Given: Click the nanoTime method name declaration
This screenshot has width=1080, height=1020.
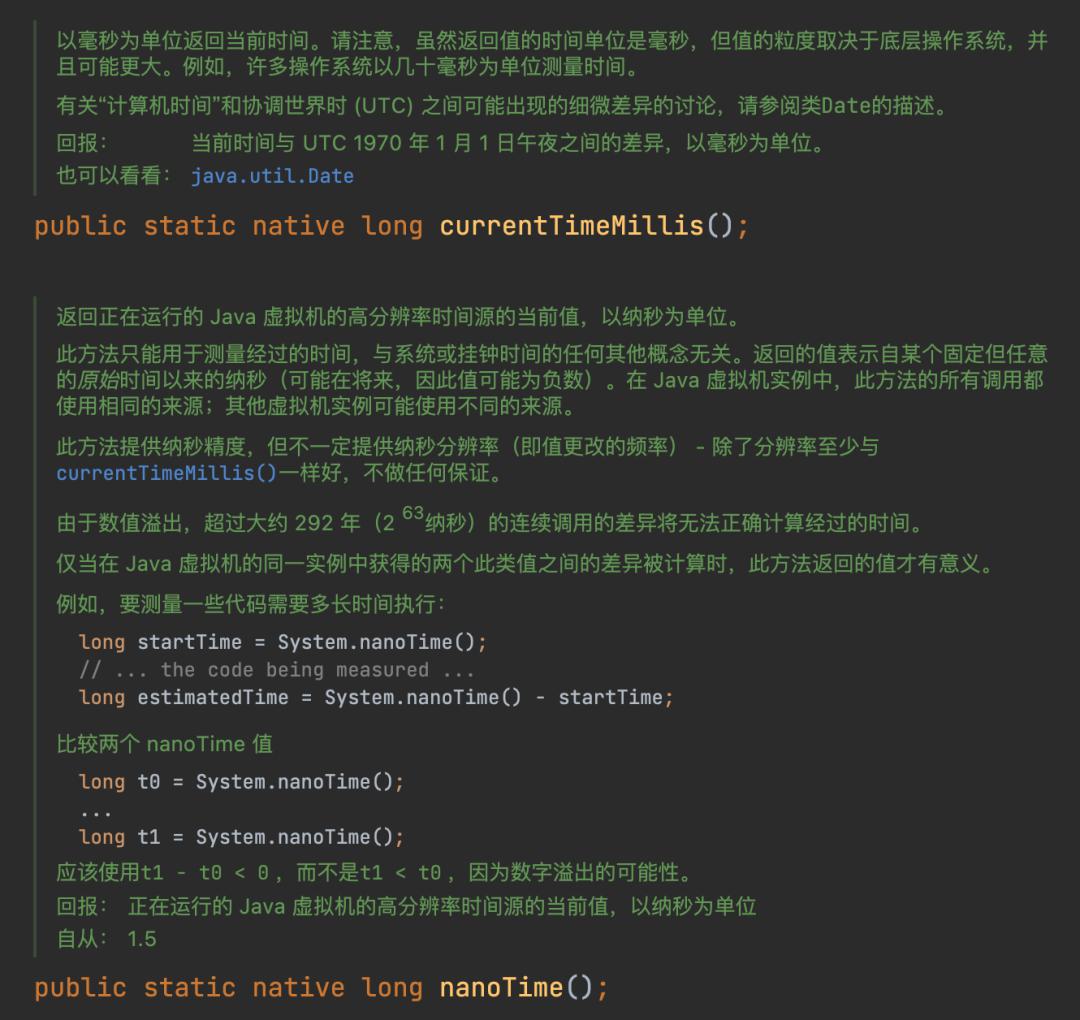Looking at the screenshot, I should pyautogui.click(x=501, y=987).
